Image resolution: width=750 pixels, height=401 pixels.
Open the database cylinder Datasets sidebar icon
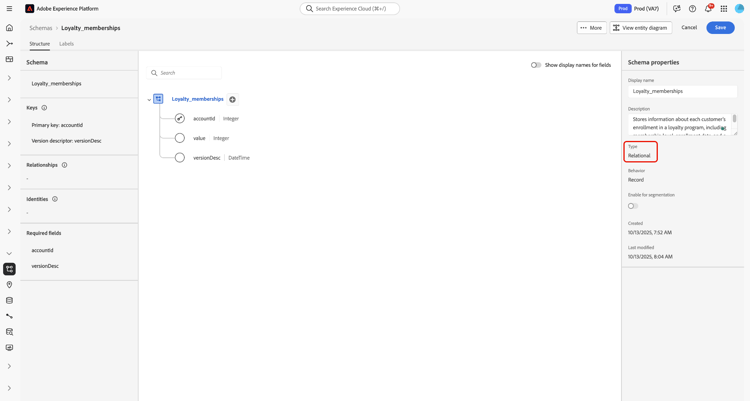click(x=9, y=301)
